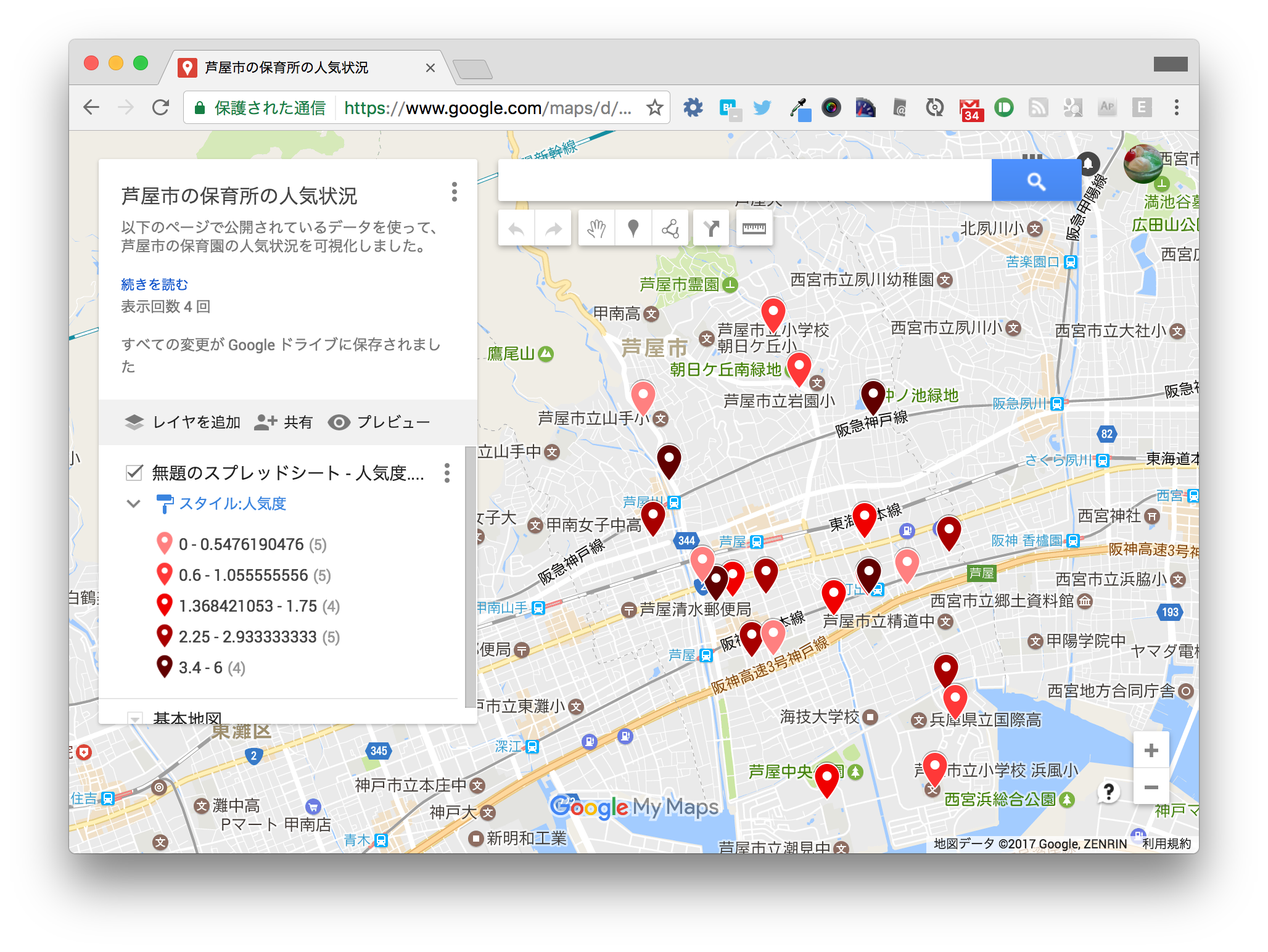This screenshot has width=1268, height=952.
Task: Click the 続きを読む link
Action: point(154,284)
